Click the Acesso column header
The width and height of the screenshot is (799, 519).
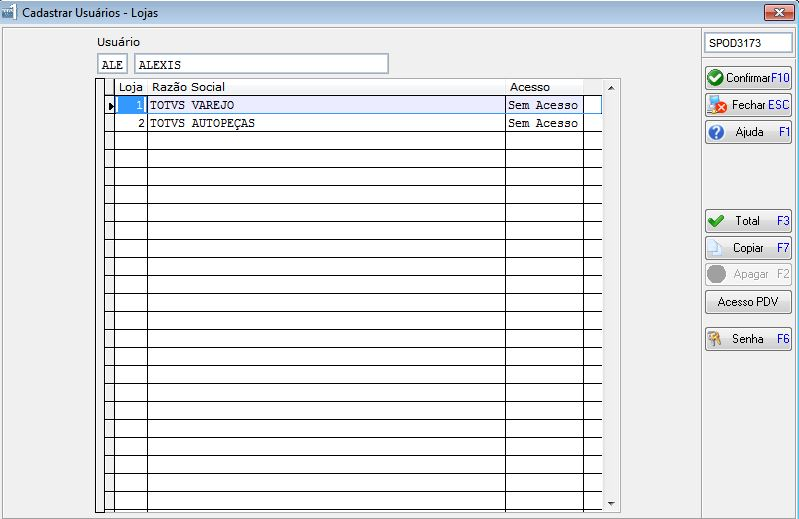pos(544,87)
